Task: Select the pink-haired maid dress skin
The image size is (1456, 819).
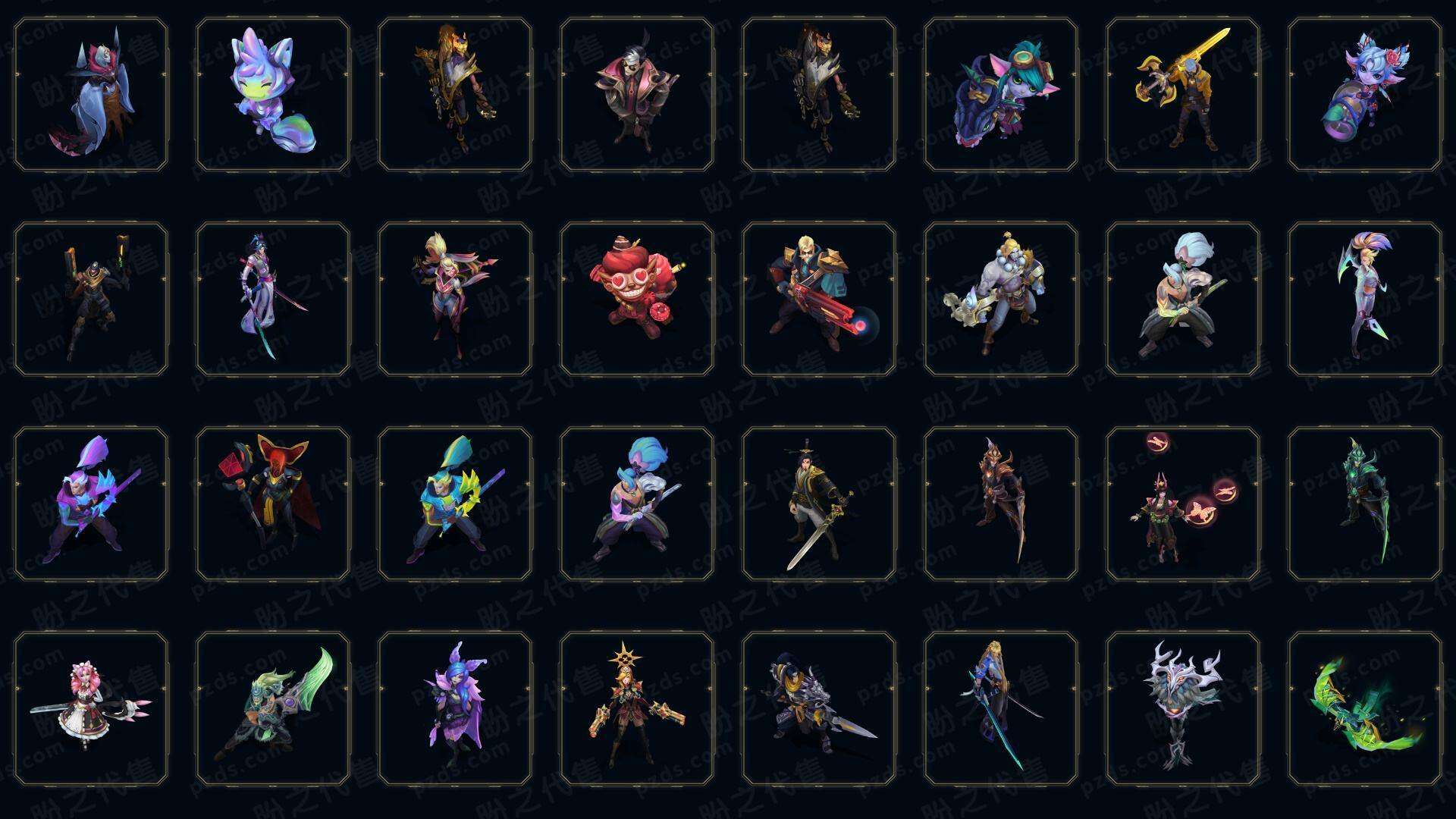Action: coord(91,708)
